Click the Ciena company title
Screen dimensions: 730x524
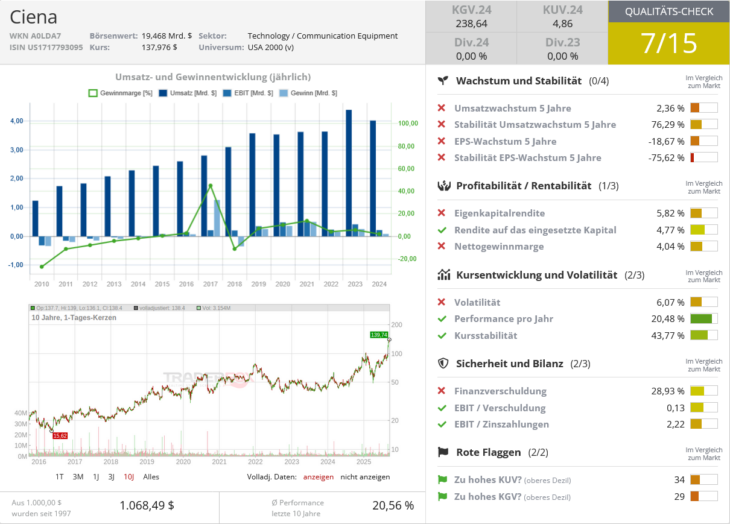[x=34, y=17]
